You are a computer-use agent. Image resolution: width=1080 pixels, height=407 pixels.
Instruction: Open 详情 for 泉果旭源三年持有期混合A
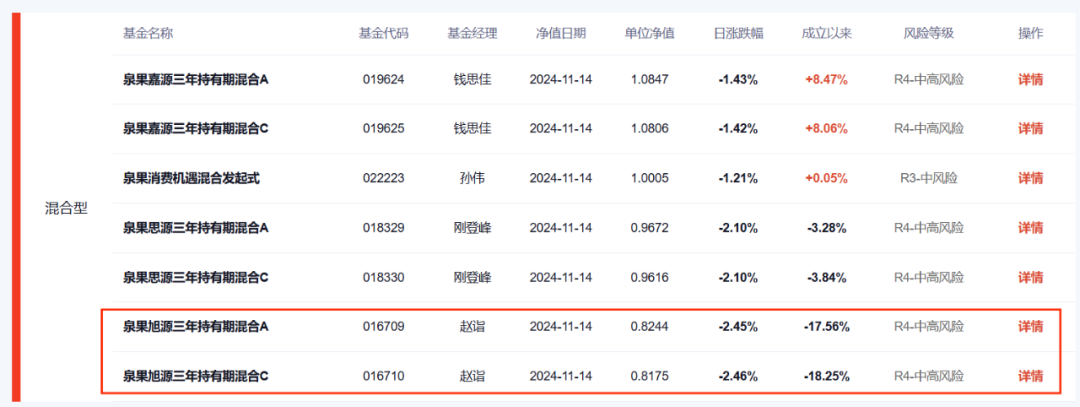(1030, 326)
